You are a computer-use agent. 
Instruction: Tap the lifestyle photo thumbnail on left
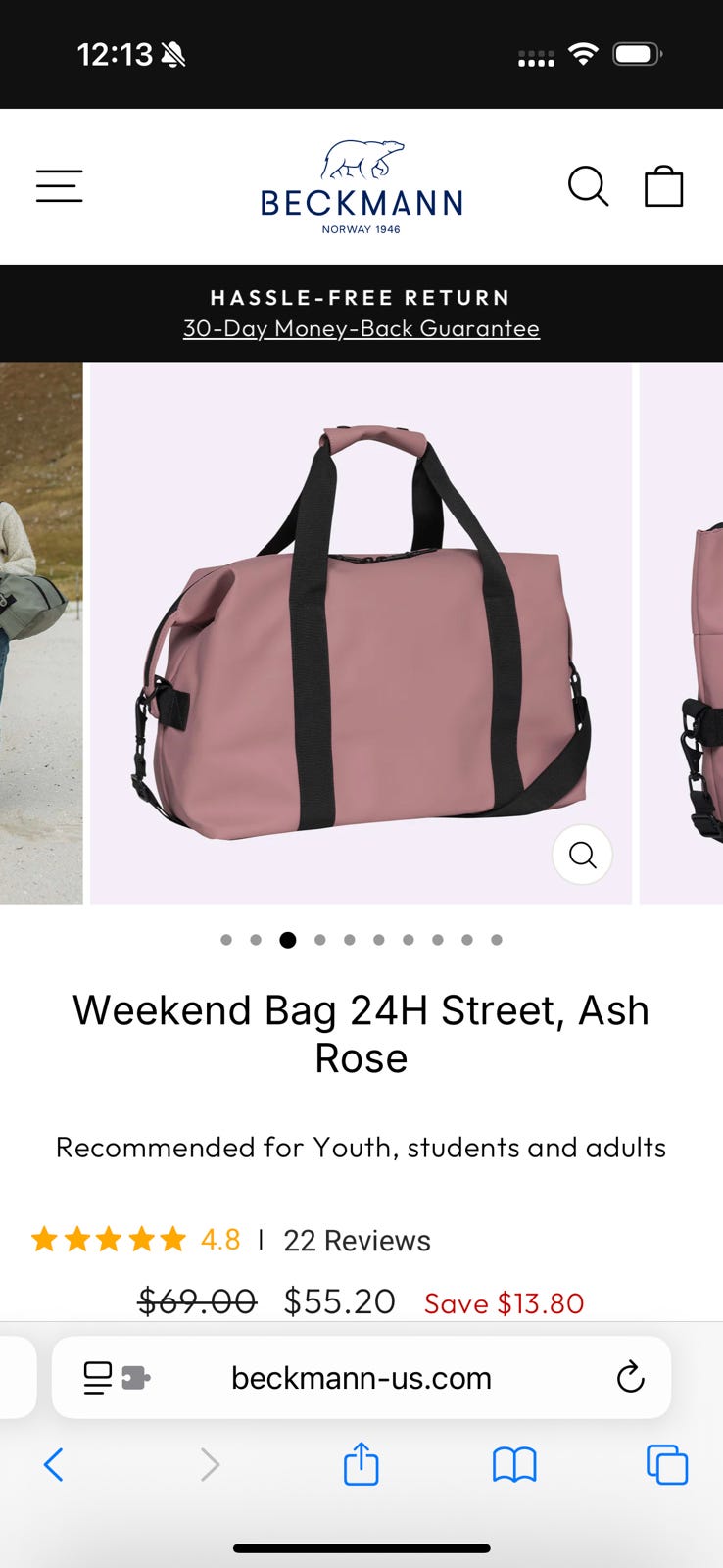click(41, 633)
